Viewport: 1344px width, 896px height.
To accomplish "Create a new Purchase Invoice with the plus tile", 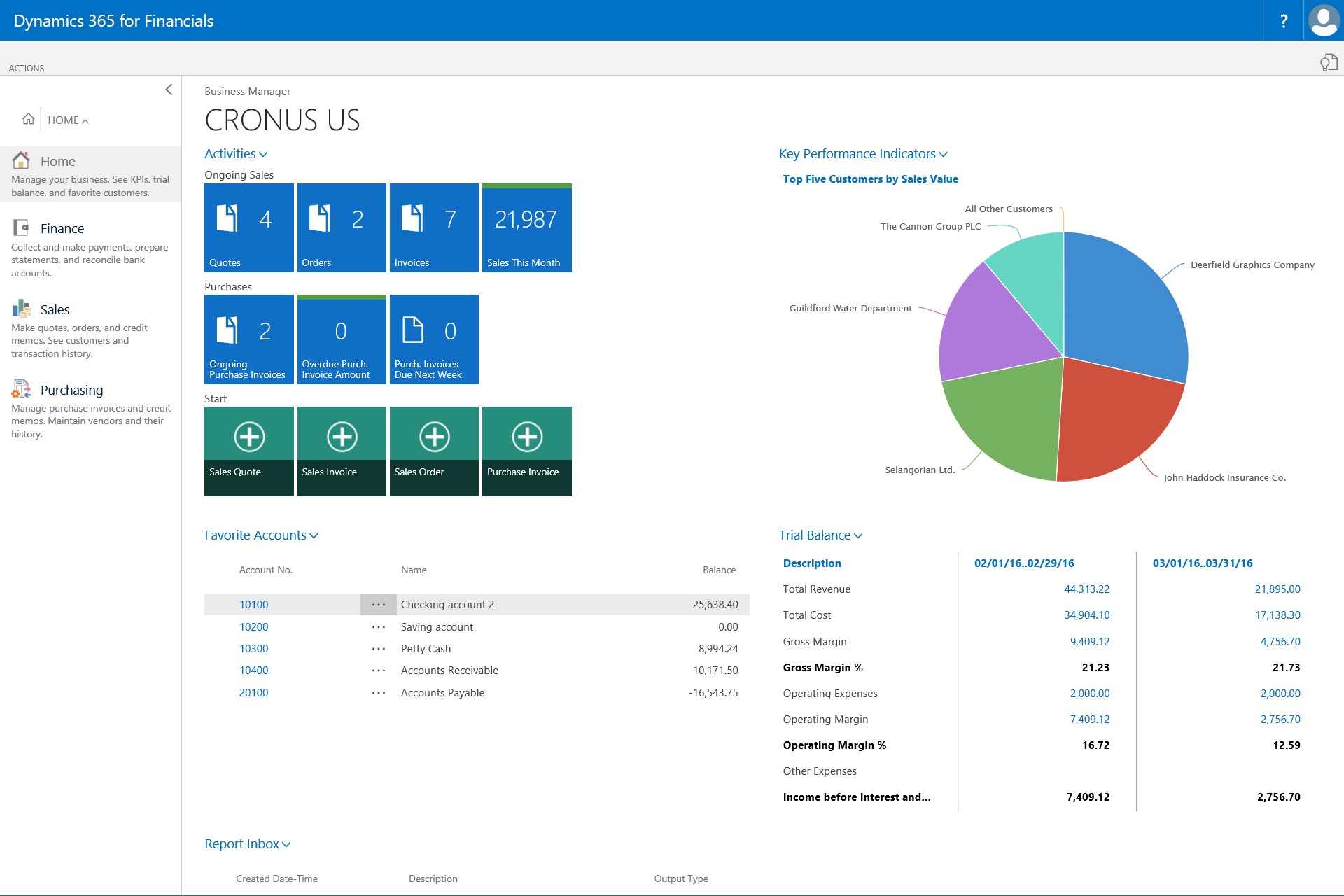I will (526, 451).
